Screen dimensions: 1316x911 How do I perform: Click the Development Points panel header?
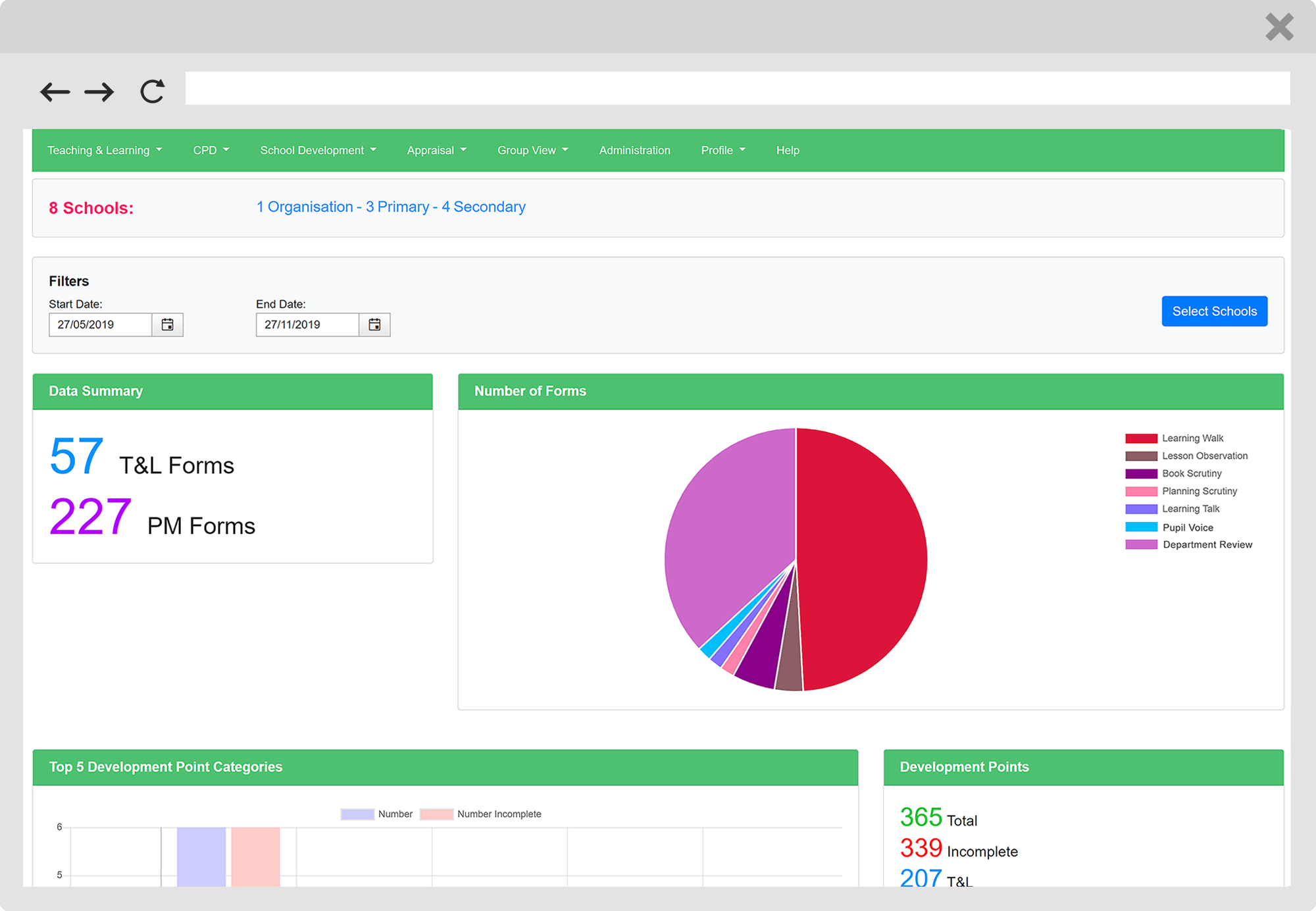pos(1084,768)
